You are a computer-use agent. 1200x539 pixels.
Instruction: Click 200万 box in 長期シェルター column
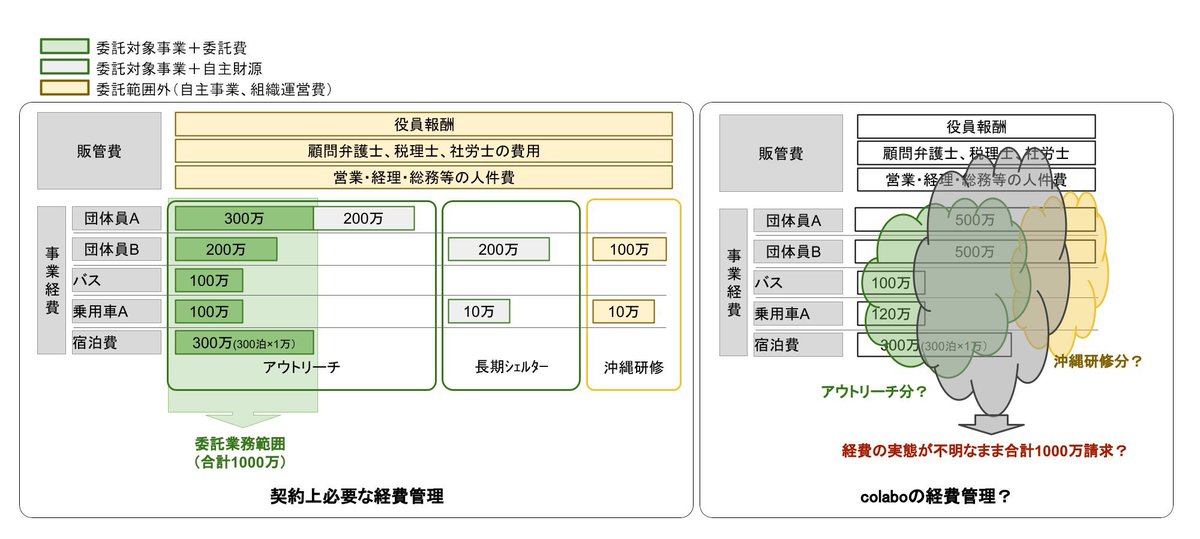(498, 249)
